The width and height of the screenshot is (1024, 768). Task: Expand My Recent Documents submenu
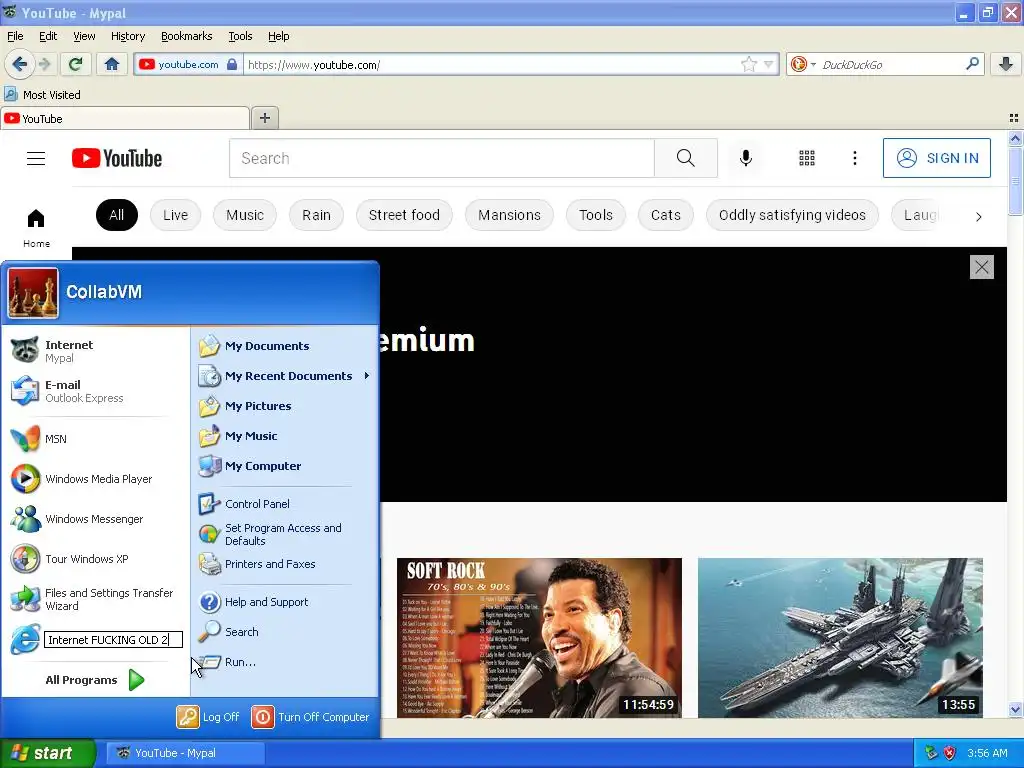coord(285,376)
